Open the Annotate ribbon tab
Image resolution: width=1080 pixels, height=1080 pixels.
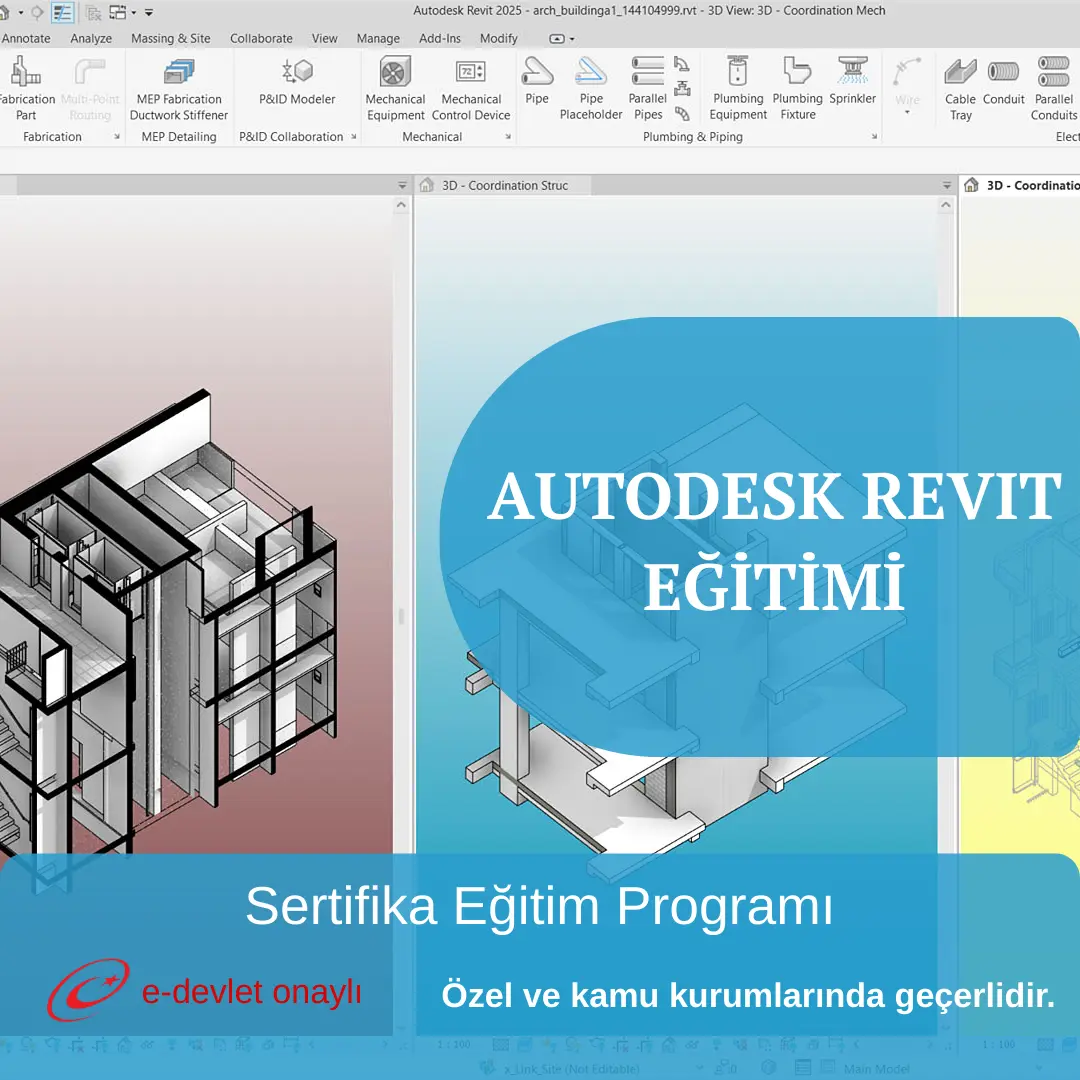25,39
